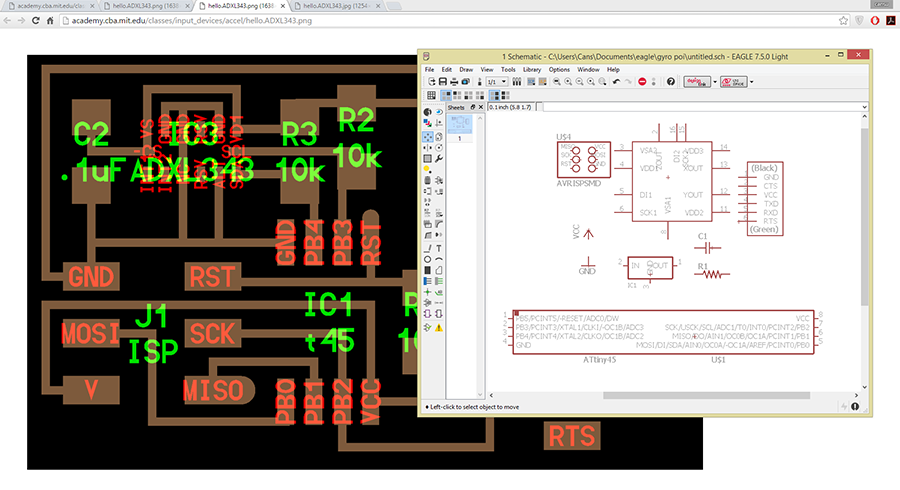
Task: Switch to the hello.ADXL343.jpg browser tab
Action: (336, 6)
